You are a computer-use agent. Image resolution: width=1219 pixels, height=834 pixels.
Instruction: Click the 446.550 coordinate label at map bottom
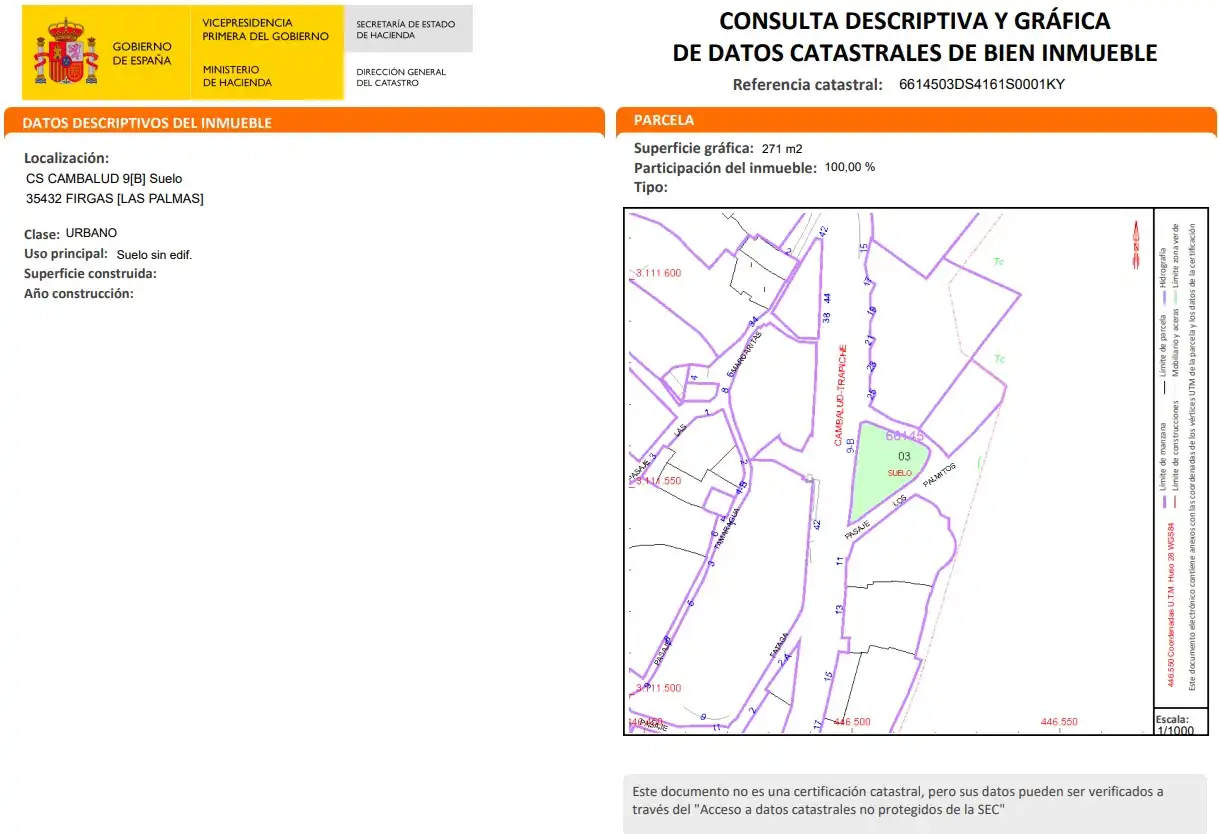1060,722
